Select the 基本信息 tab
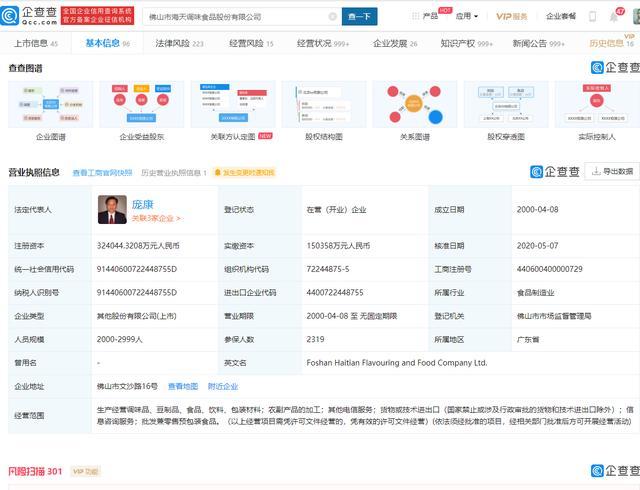Image resolution: width=640 pixels, height=490 pixels. pos(107,43)
